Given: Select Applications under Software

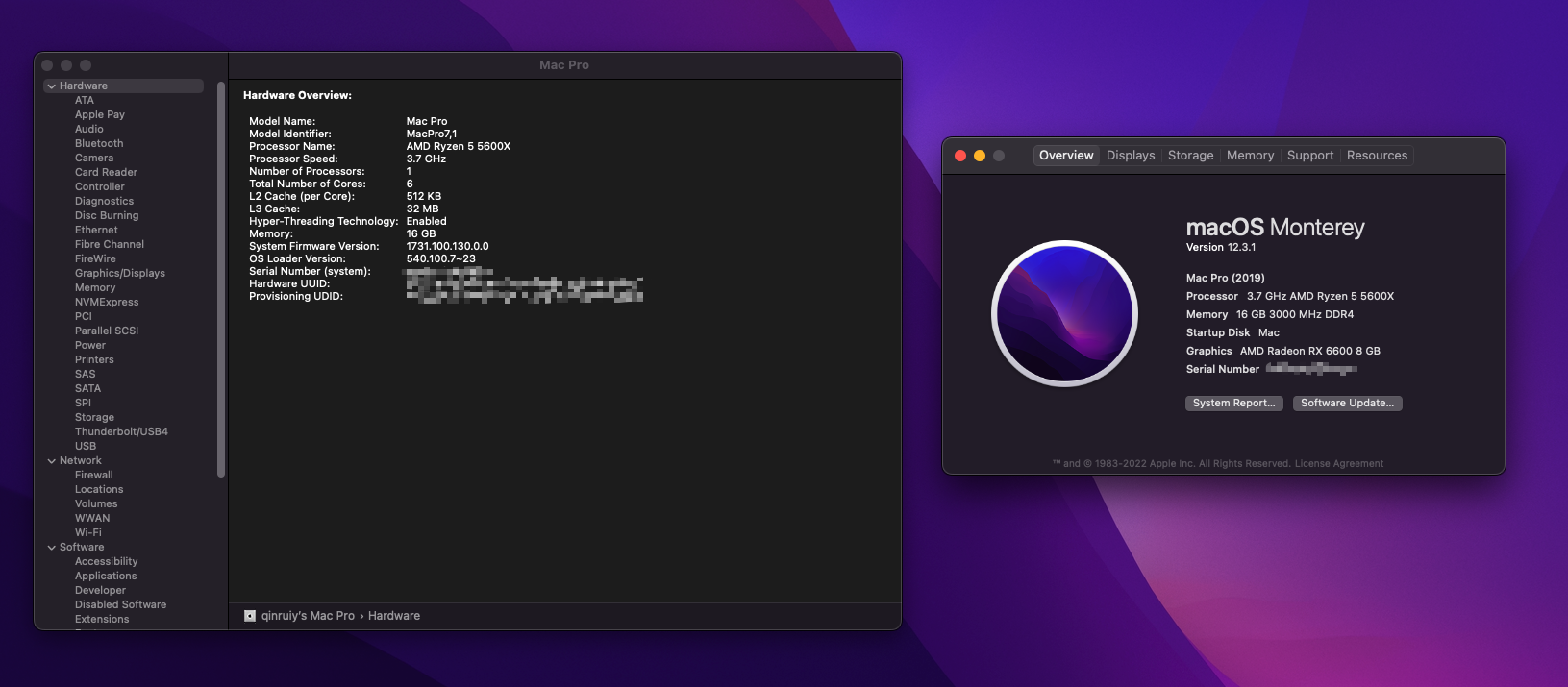Looking at the screenshot, I should click(x=106, y=577).
